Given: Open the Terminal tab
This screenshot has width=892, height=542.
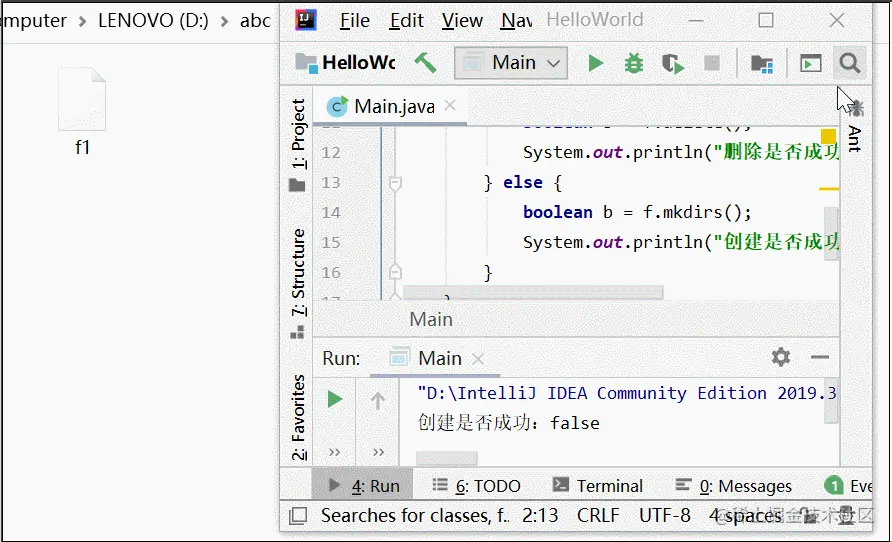Looking at the screenshot, I should pyautogui.click(x=597, y=486).
